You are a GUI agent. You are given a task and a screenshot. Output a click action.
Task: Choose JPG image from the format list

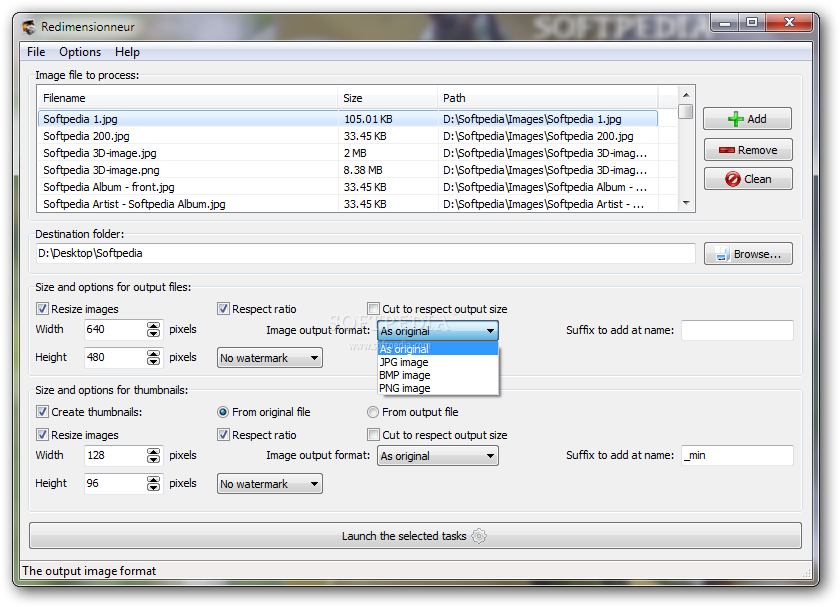click(x=438, y=362)
